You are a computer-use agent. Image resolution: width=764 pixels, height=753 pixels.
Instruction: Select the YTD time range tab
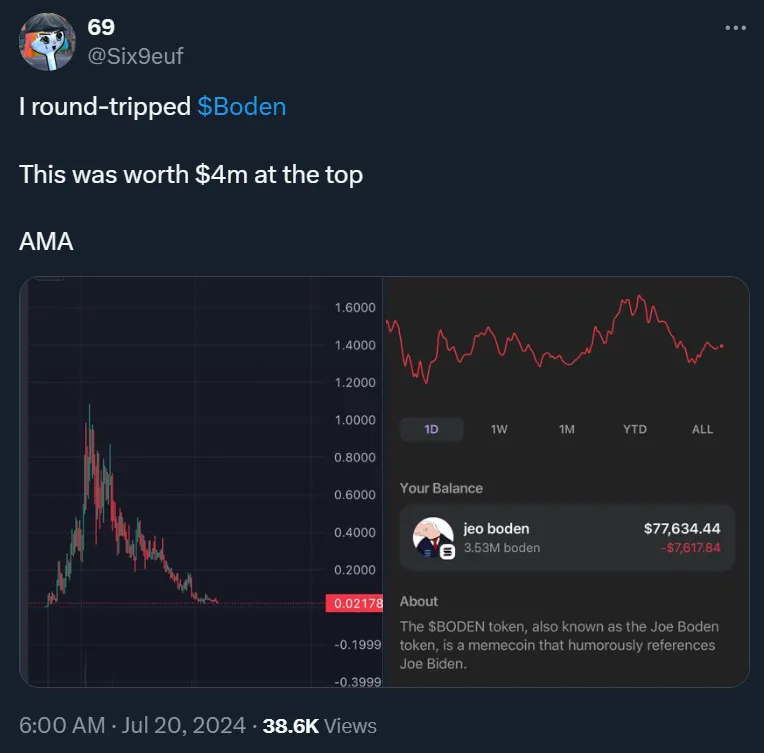635,429
